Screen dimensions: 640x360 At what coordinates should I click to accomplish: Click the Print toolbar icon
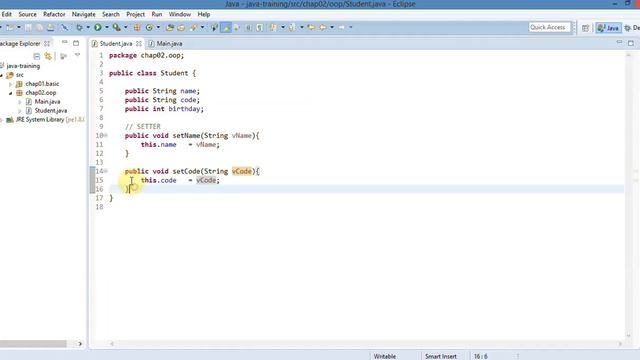click(x=51, y=27)
